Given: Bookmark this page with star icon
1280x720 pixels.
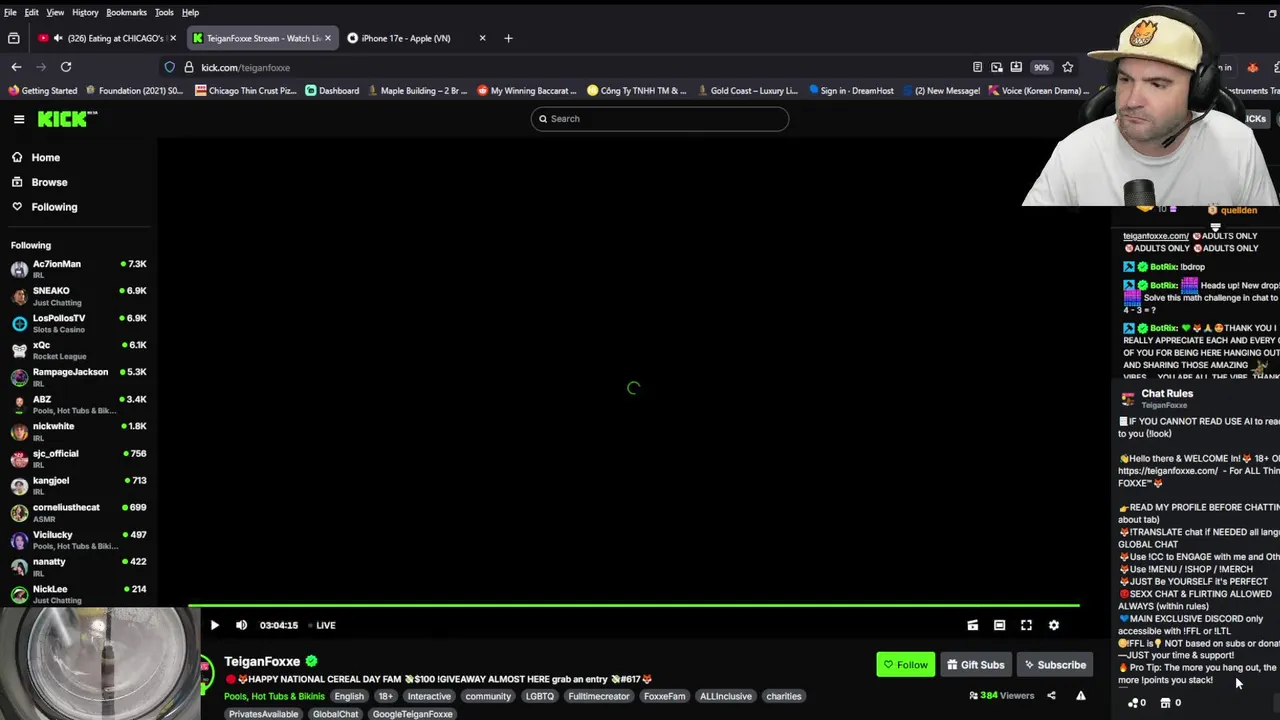Looking at the screenshot, I should coord(1068,67).
